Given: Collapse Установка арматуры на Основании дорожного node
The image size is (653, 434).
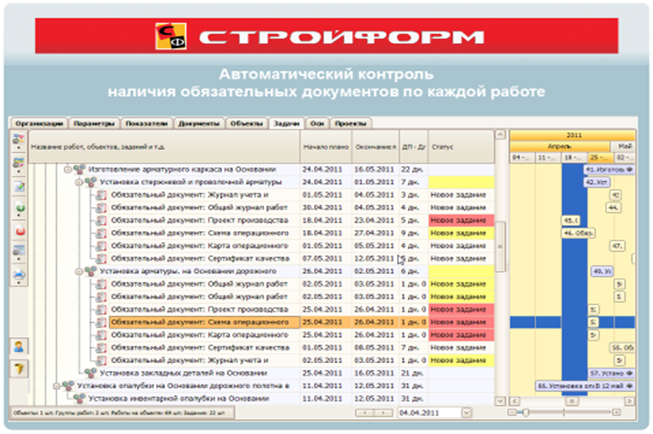Looking at the screenshot, I should (79, 272).
